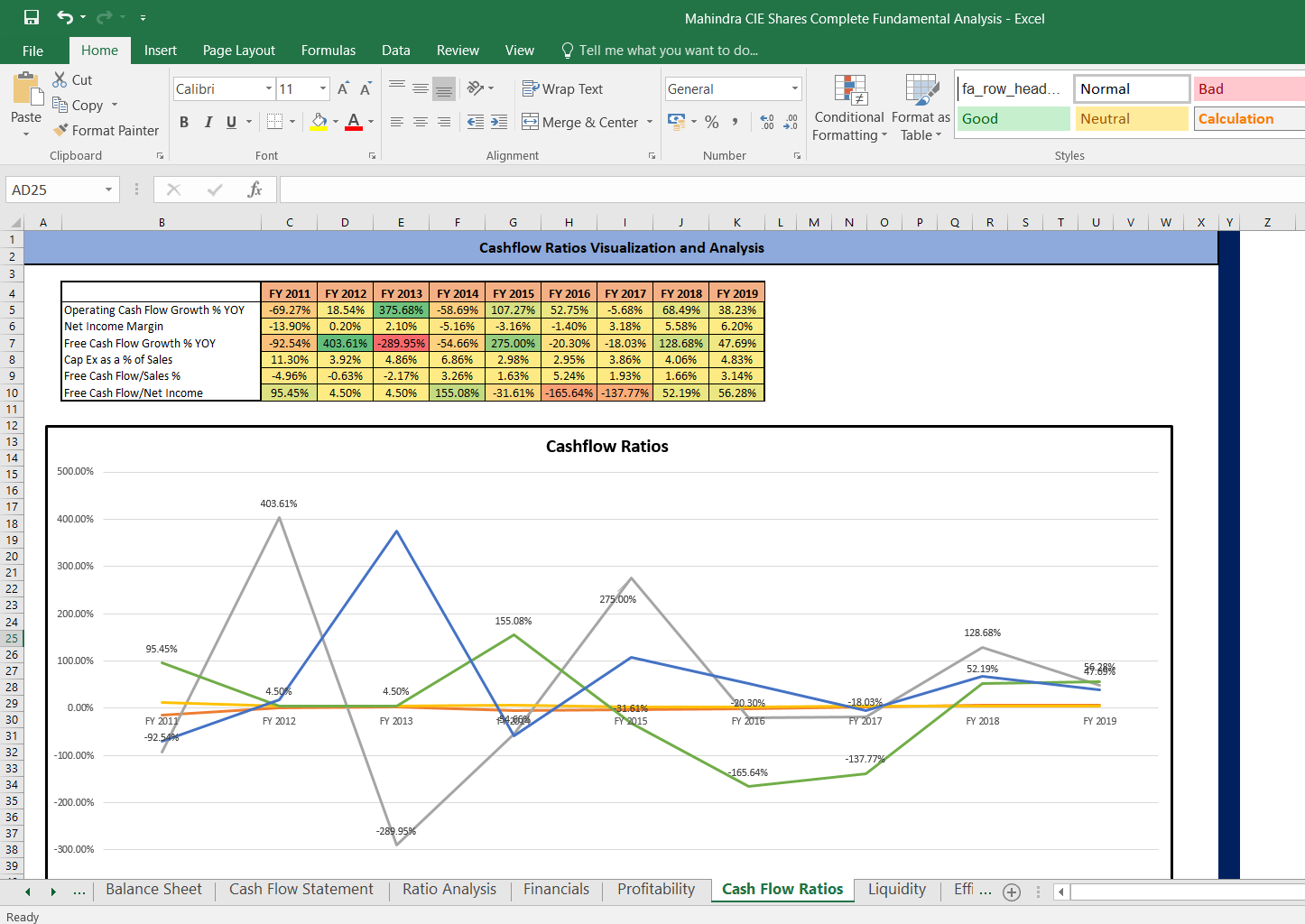This screenshot has height=924, width=1305.
Task: Apply the Good cell style
Action: (1013, 119)
